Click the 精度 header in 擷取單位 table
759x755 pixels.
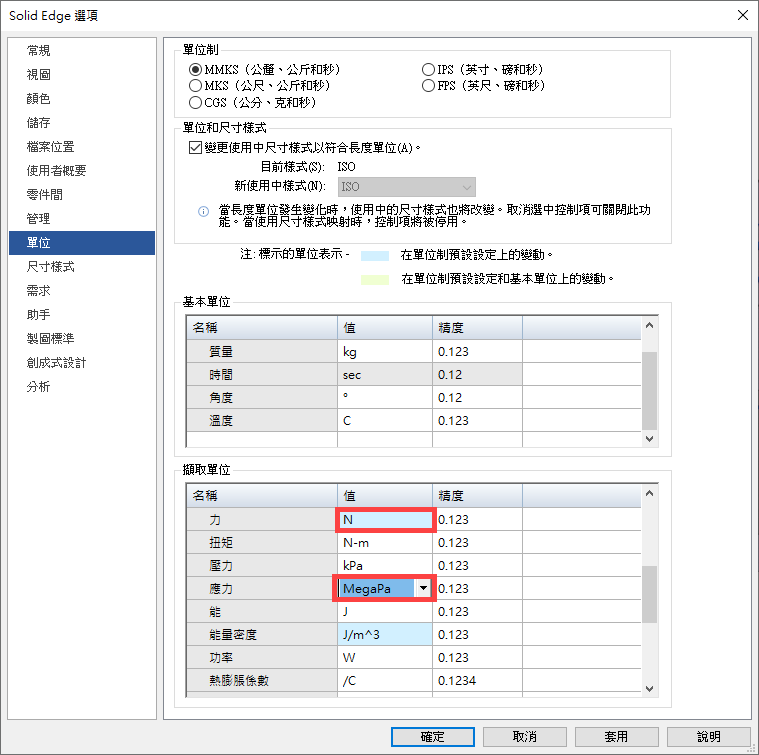point(477,496)
